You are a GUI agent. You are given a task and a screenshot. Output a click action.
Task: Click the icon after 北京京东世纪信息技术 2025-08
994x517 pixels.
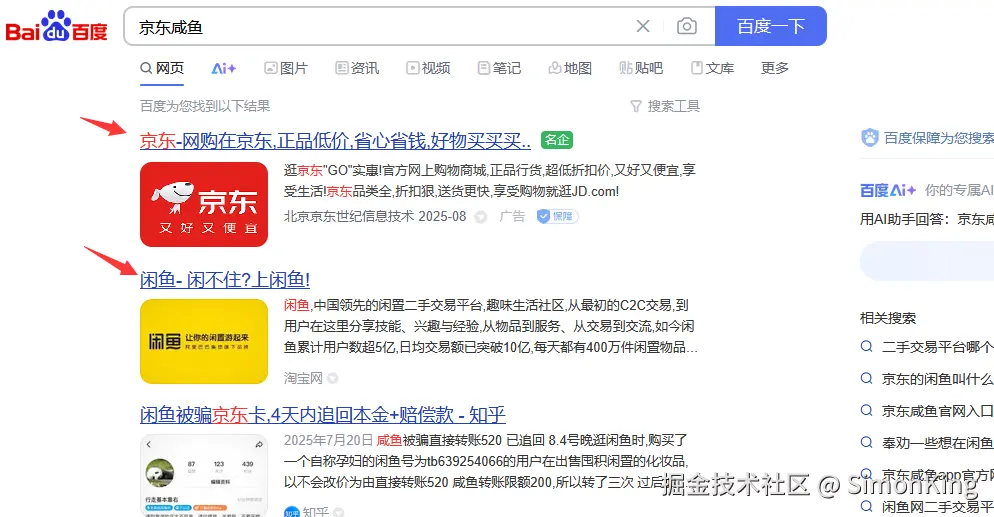[x=481, y=217]
